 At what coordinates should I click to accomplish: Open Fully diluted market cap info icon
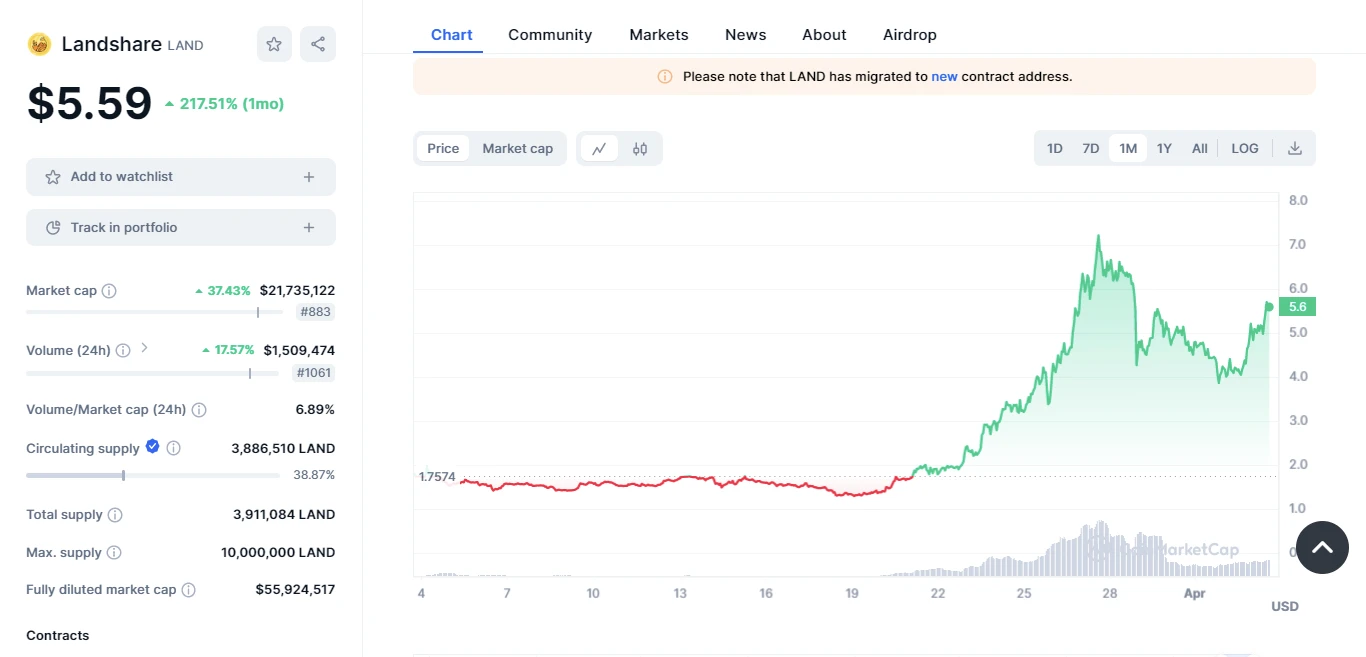(x=188, y=590)
